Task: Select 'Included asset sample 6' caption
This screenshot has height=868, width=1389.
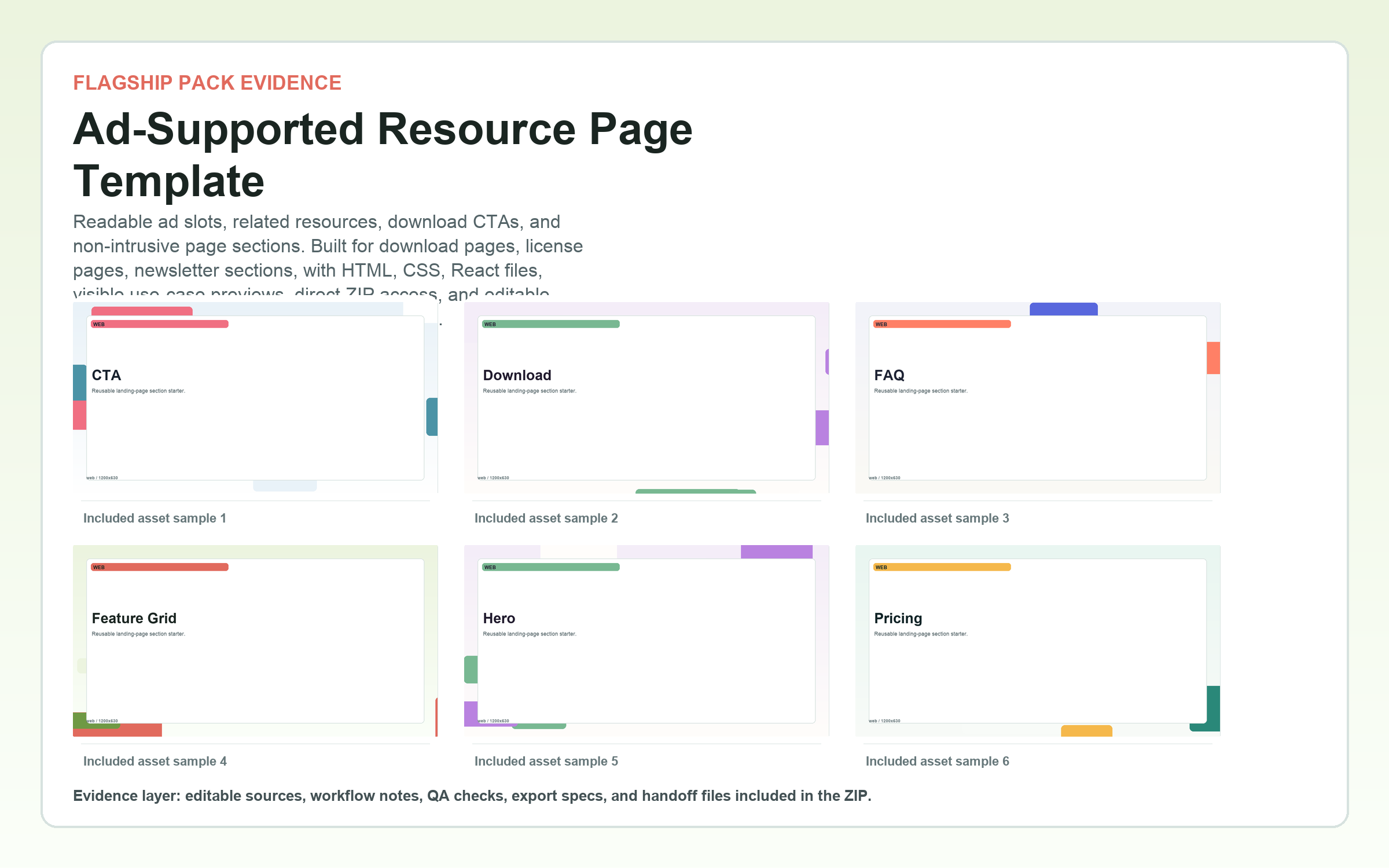Action: [x=938, y=762]
